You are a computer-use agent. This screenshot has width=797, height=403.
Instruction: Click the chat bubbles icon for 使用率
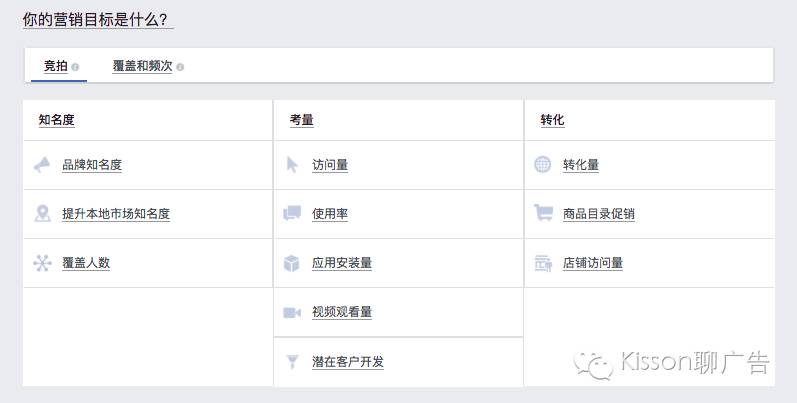pyautogui.click(x=292, y=213)
